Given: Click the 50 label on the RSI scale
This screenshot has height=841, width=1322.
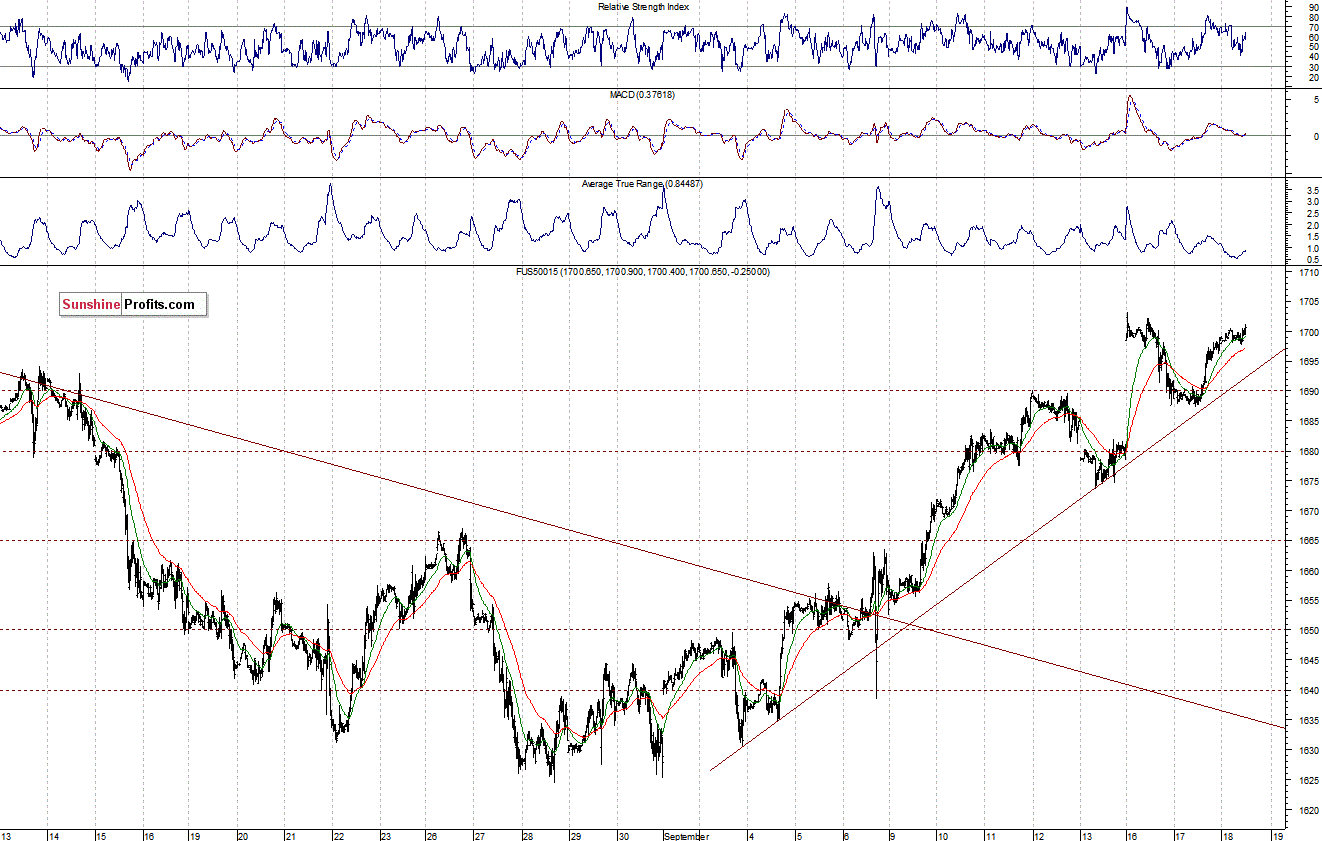Looking at the screenshot, I should pyautogui.click(x=1312, y=47).
